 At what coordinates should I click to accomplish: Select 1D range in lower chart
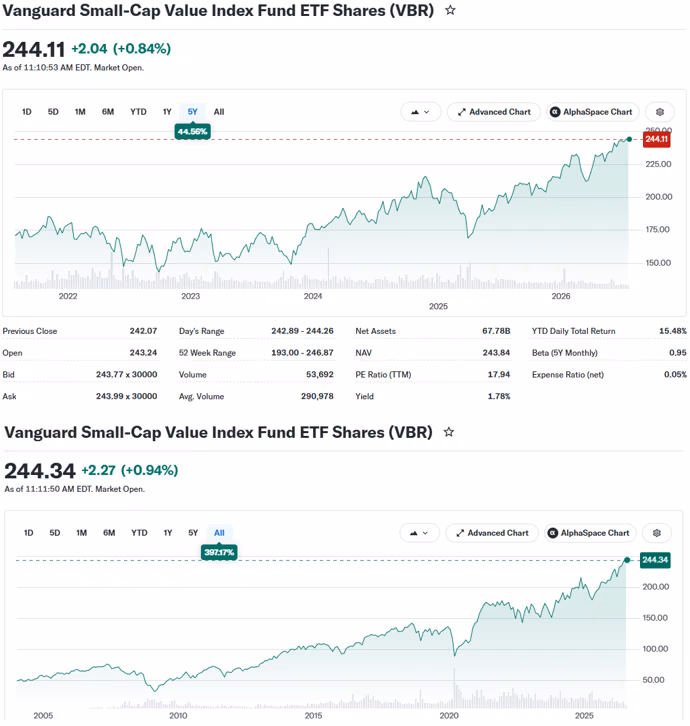[29, 532]
